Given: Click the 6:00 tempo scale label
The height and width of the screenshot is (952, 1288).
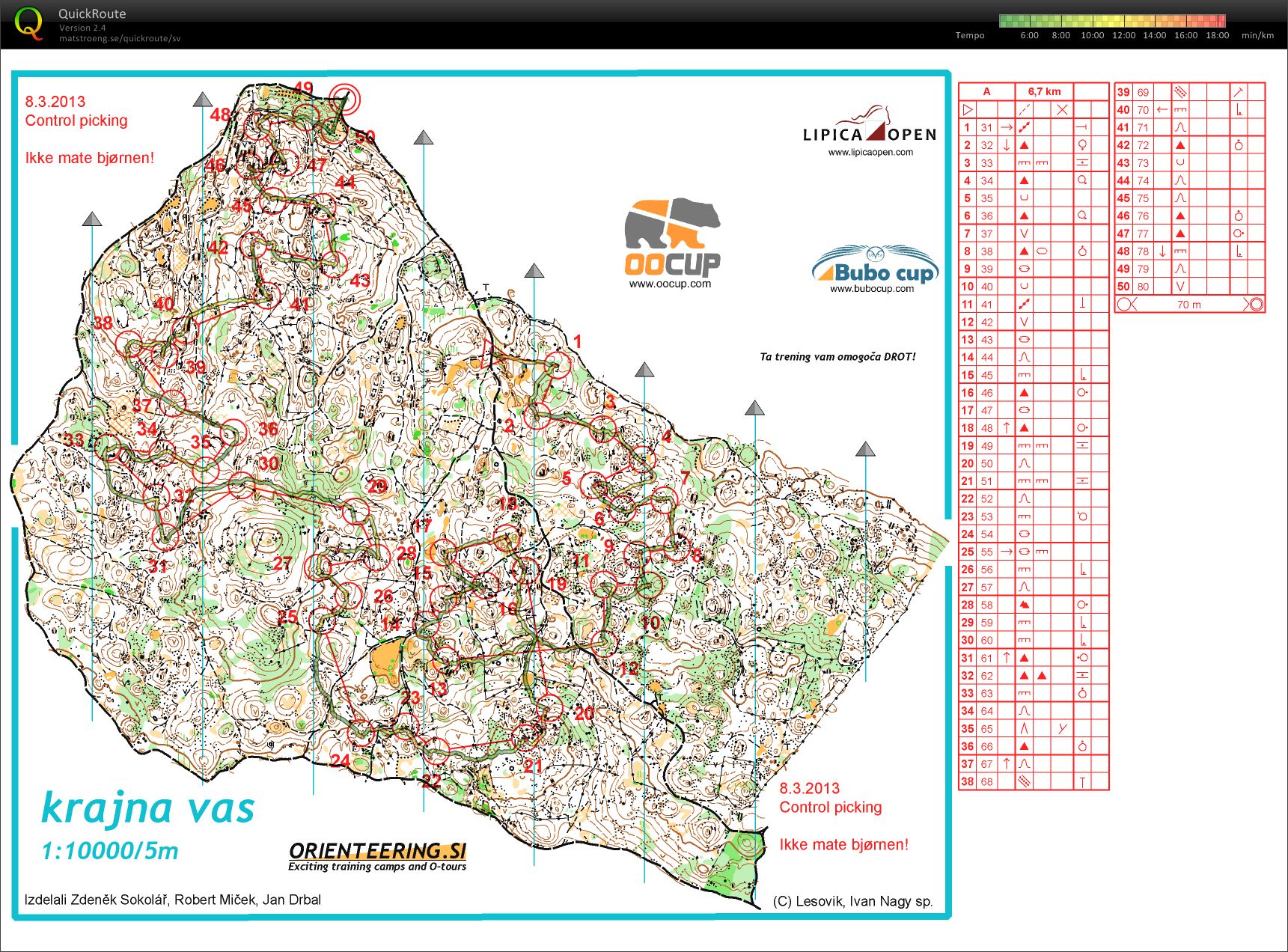Looking at the screenshot, I should point(1029,35).
